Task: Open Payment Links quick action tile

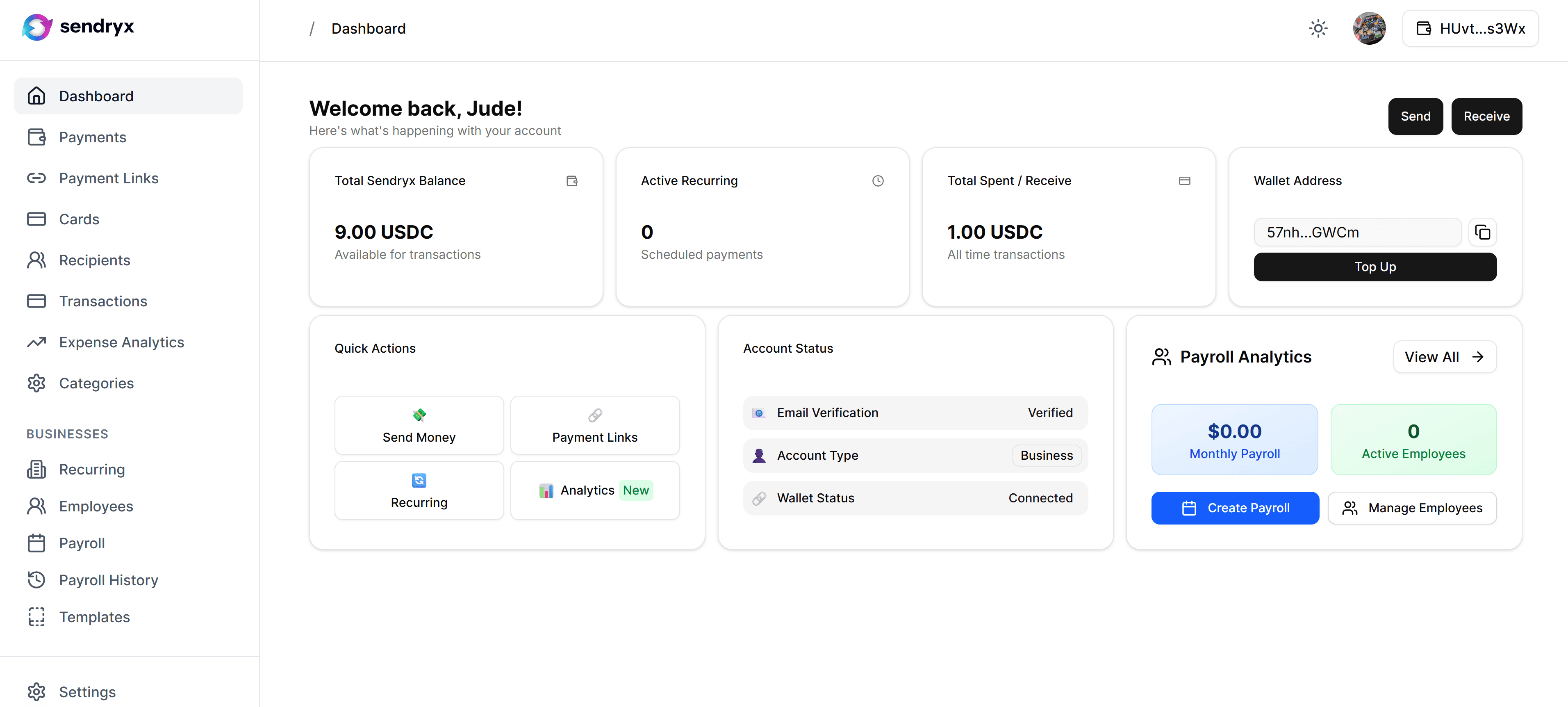Action: tap(595, 425)
